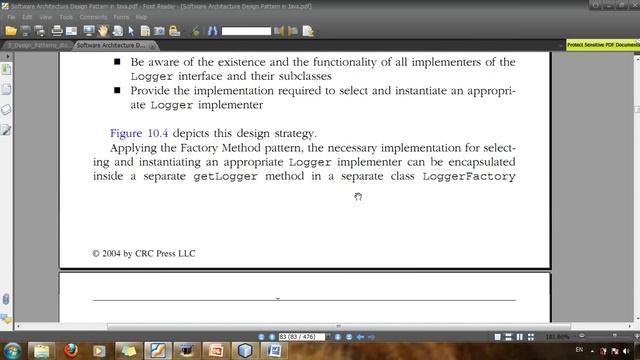
Task: Close the Software Architecture D... tab
Action: click(153, 46)
